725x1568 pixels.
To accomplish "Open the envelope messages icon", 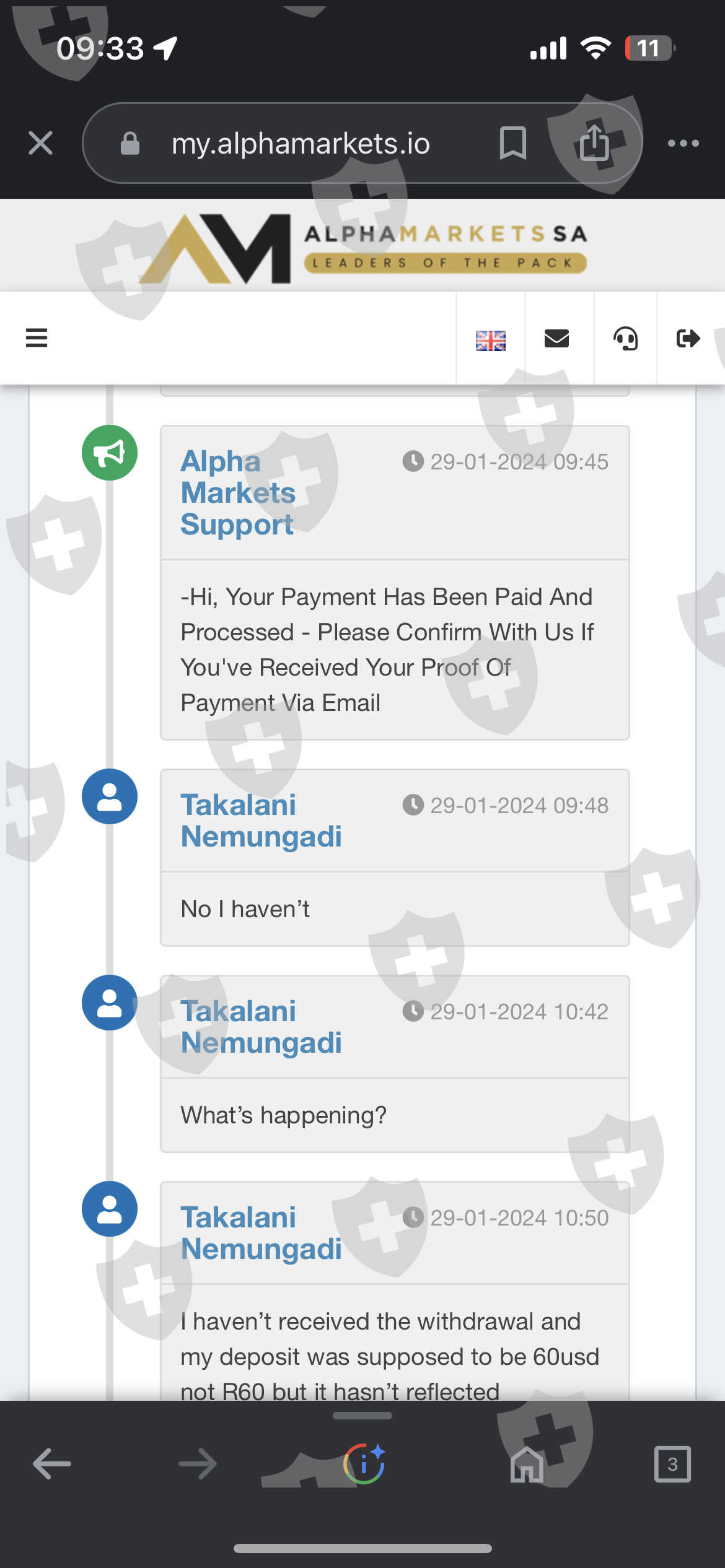I will (556, 338).
